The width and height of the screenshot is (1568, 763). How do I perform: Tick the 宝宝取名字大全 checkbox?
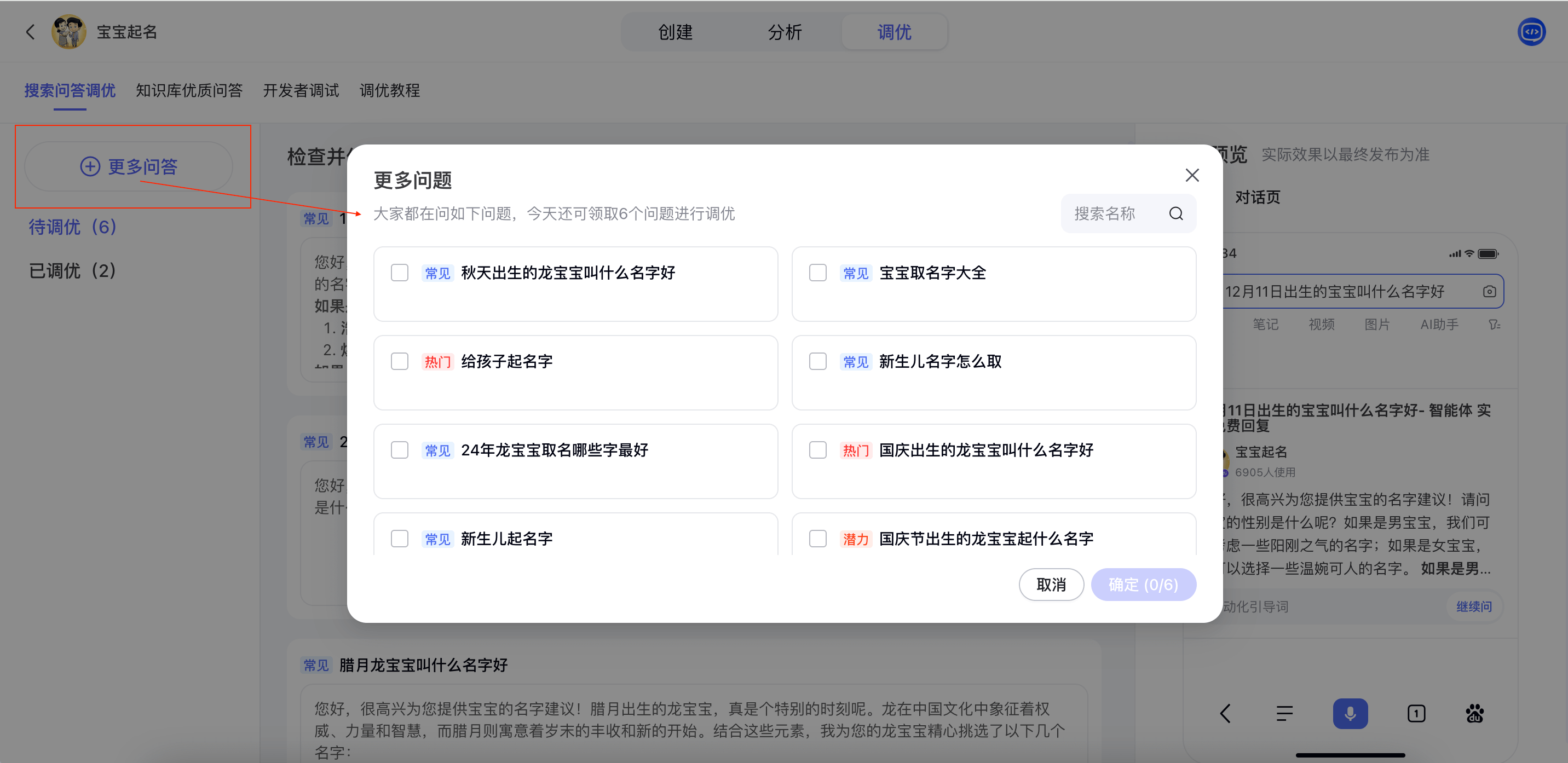tap(817, 273)
